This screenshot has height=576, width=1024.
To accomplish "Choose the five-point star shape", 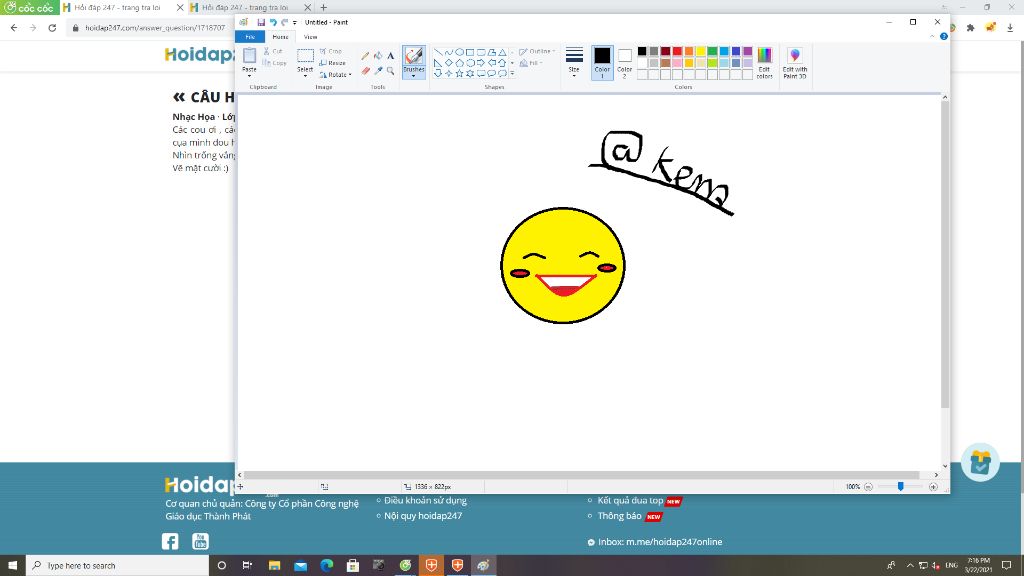I will (459, 74).
